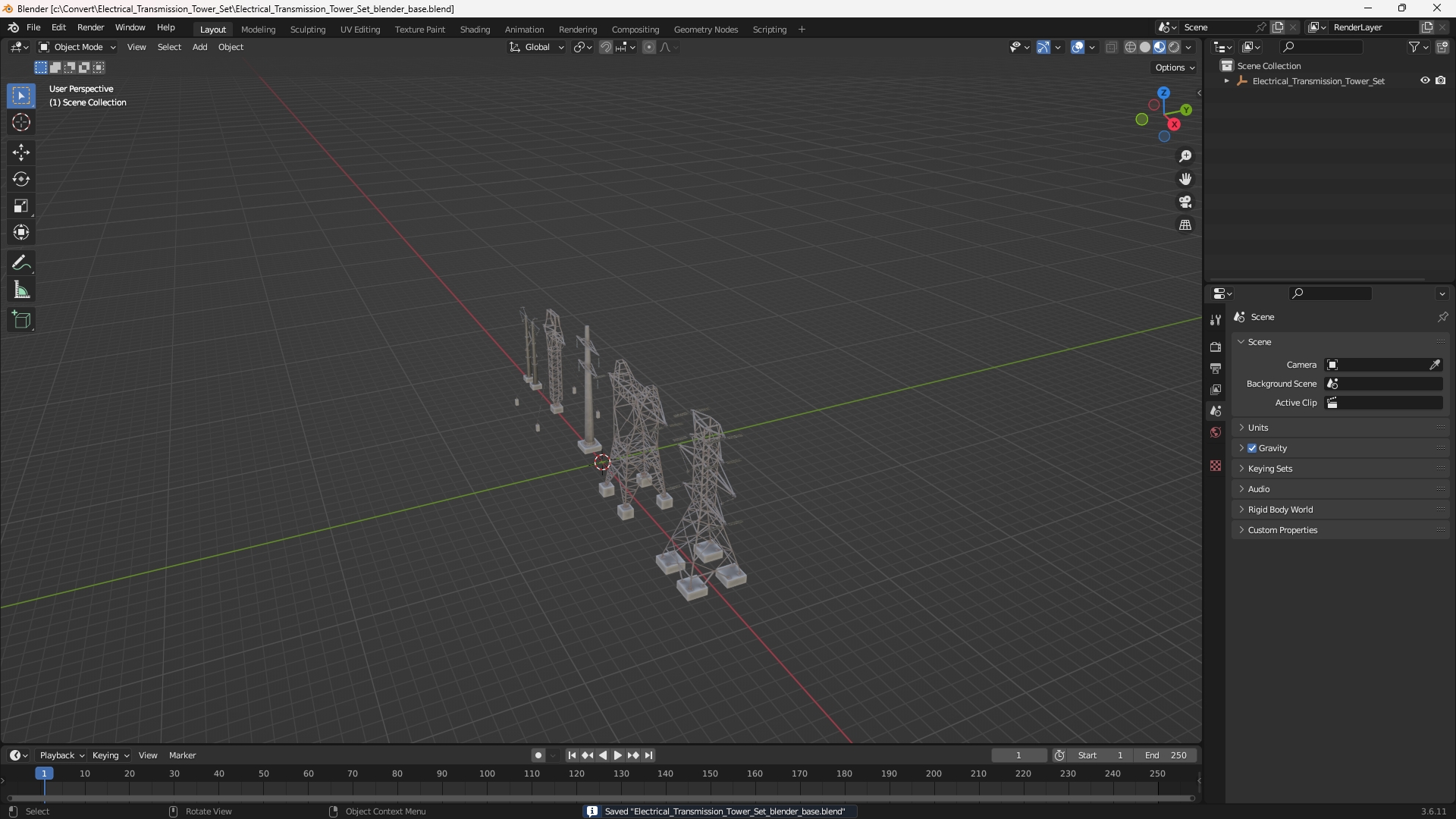Screen dimensions: 1456x819
Task: Hide Electrical_Transmission_Tower_Set in viewport via eye
Action: 1425,80
